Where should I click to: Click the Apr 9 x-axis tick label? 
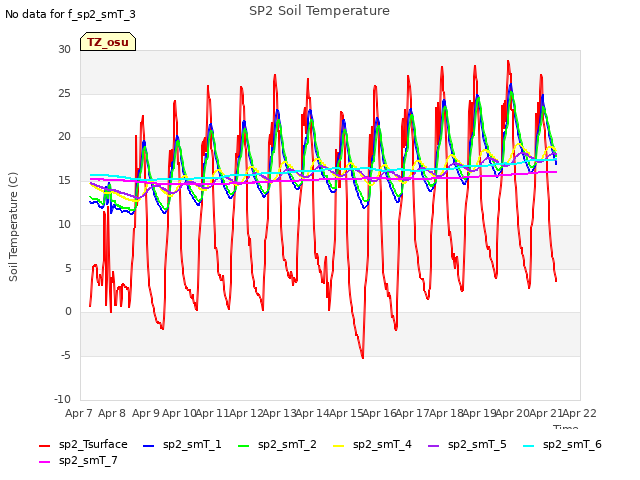coord(146,413)
